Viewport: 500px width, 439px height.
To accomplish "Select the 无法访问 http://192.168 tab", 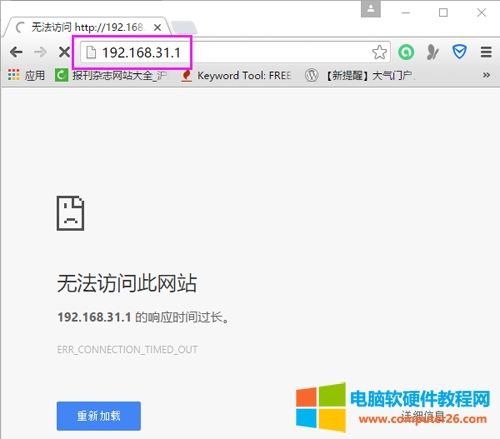I will click(87, 27).
